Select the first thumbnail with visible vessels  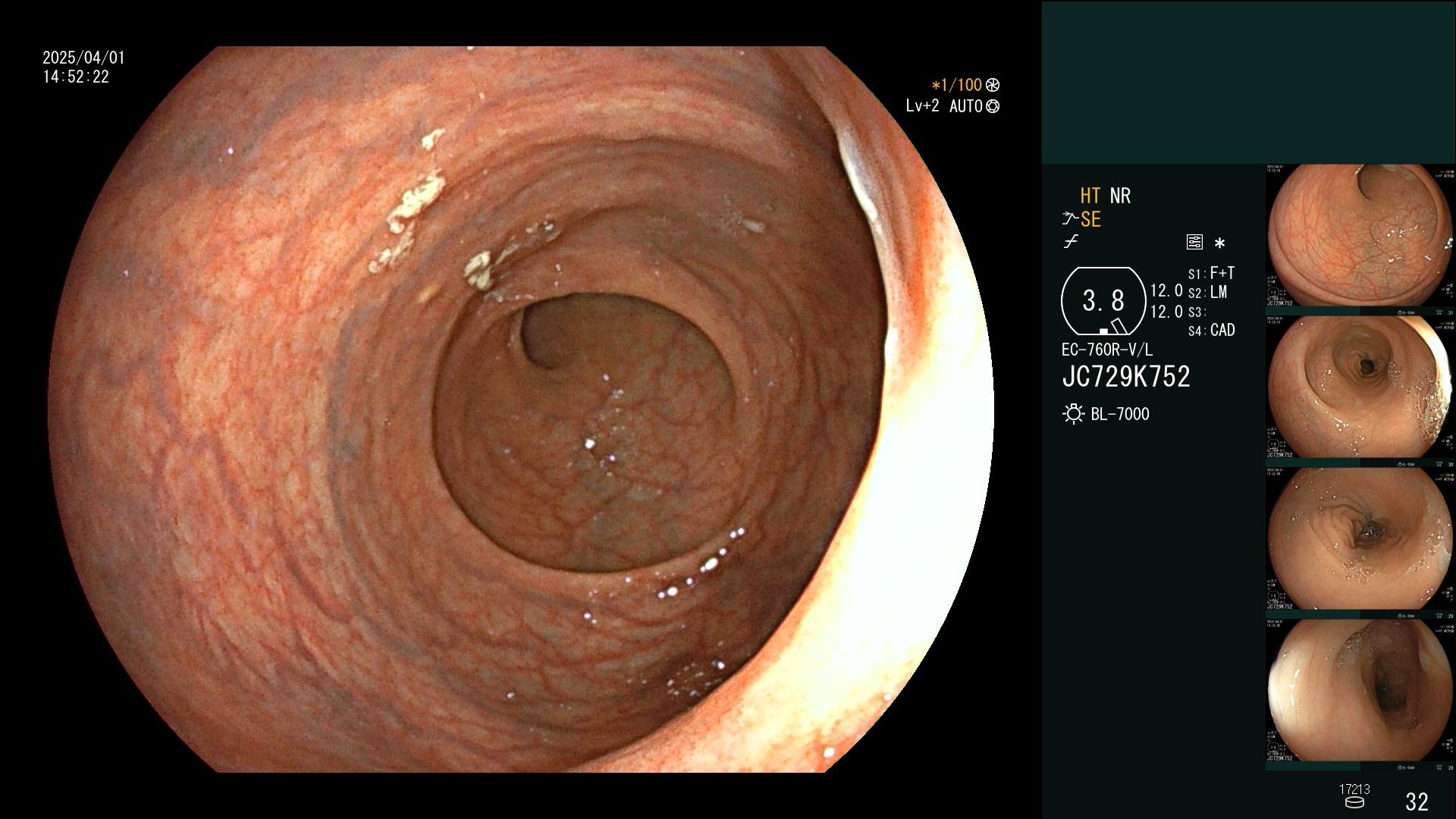click(x=1360, y=236)
